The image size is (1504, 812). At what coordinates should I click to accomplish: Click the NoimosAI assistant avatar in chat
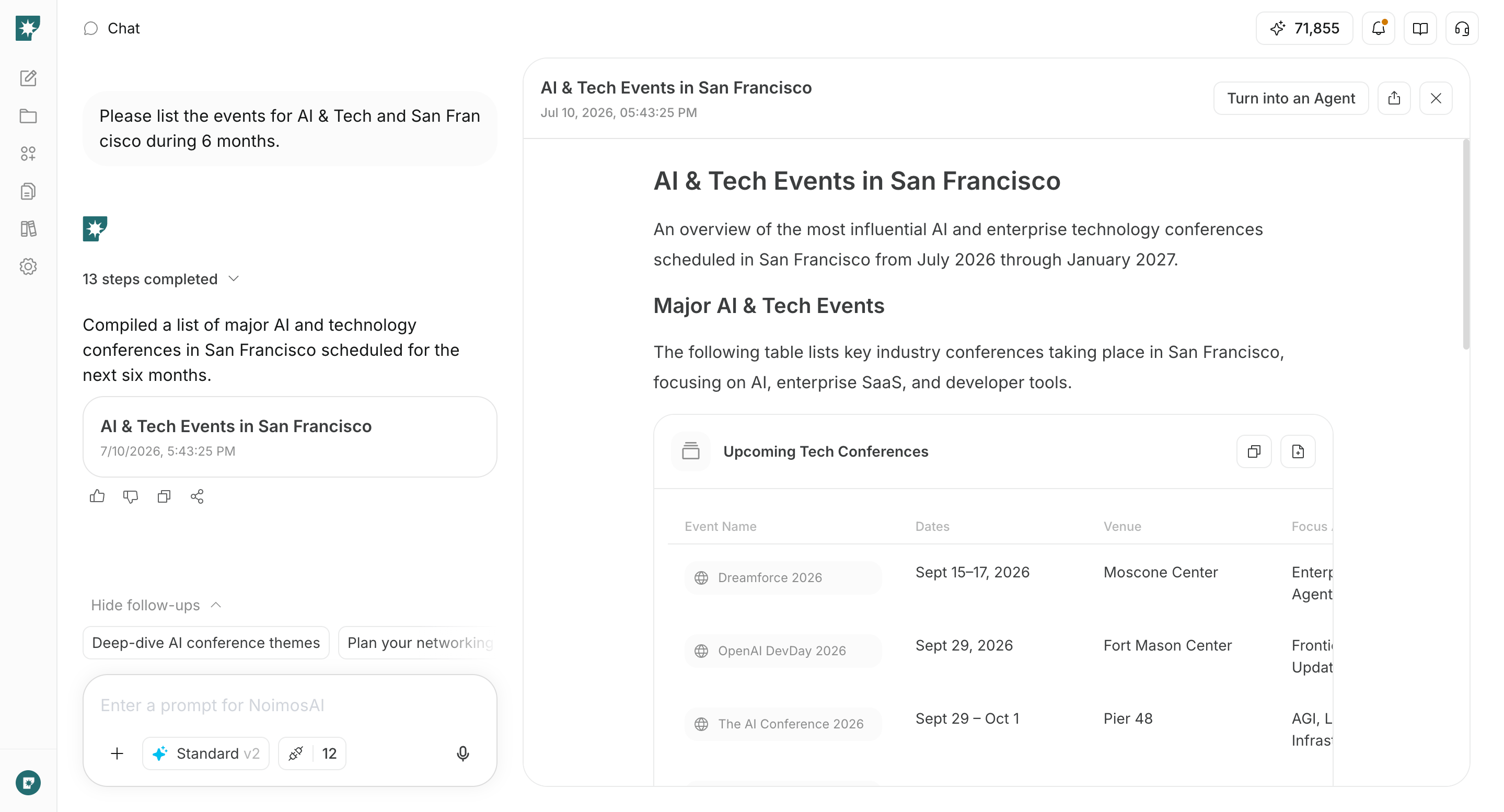tap(95, 228)
